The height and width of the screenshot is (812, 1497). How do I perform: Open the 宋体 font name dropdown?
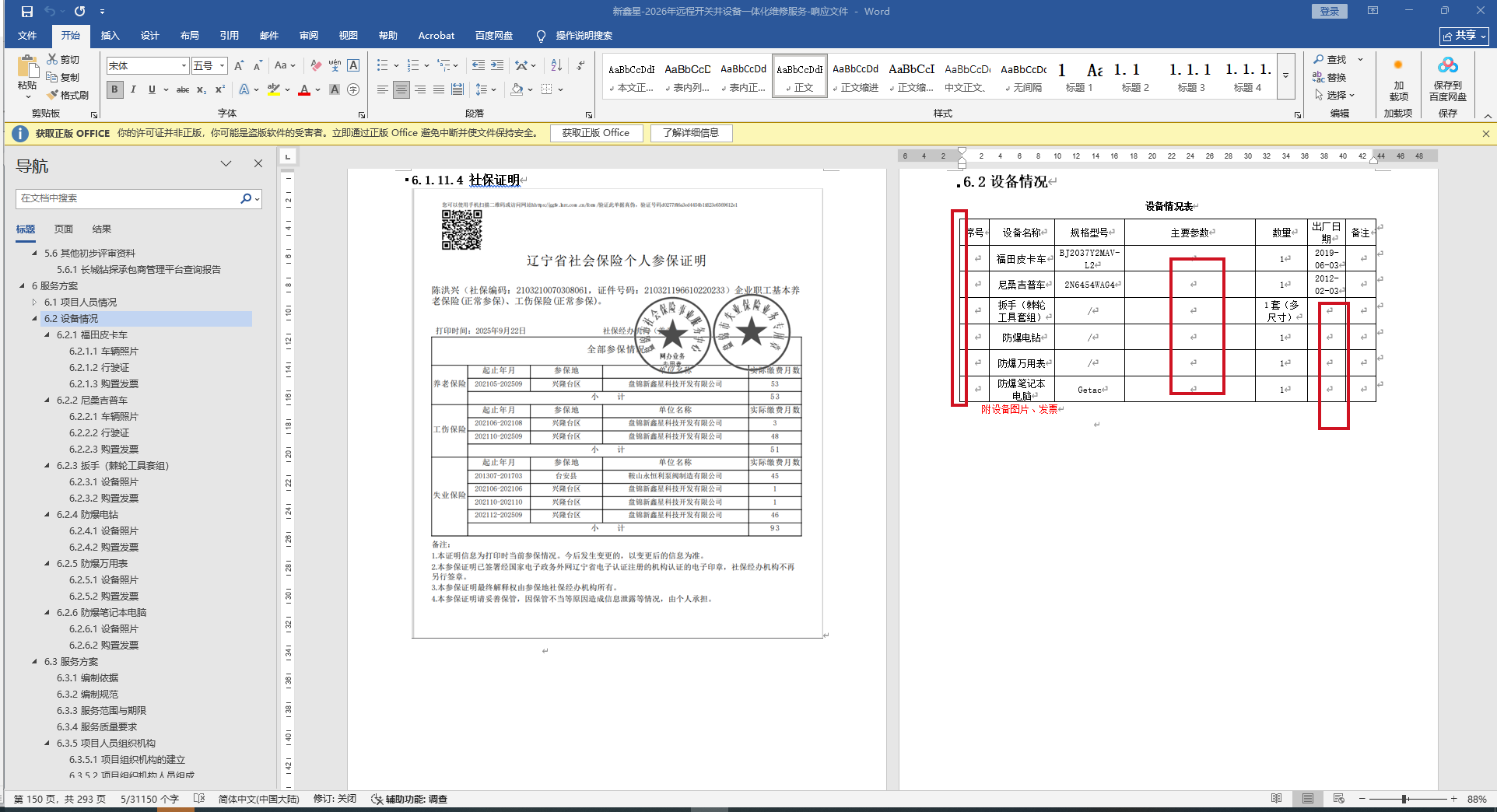(x=184, y=66)
